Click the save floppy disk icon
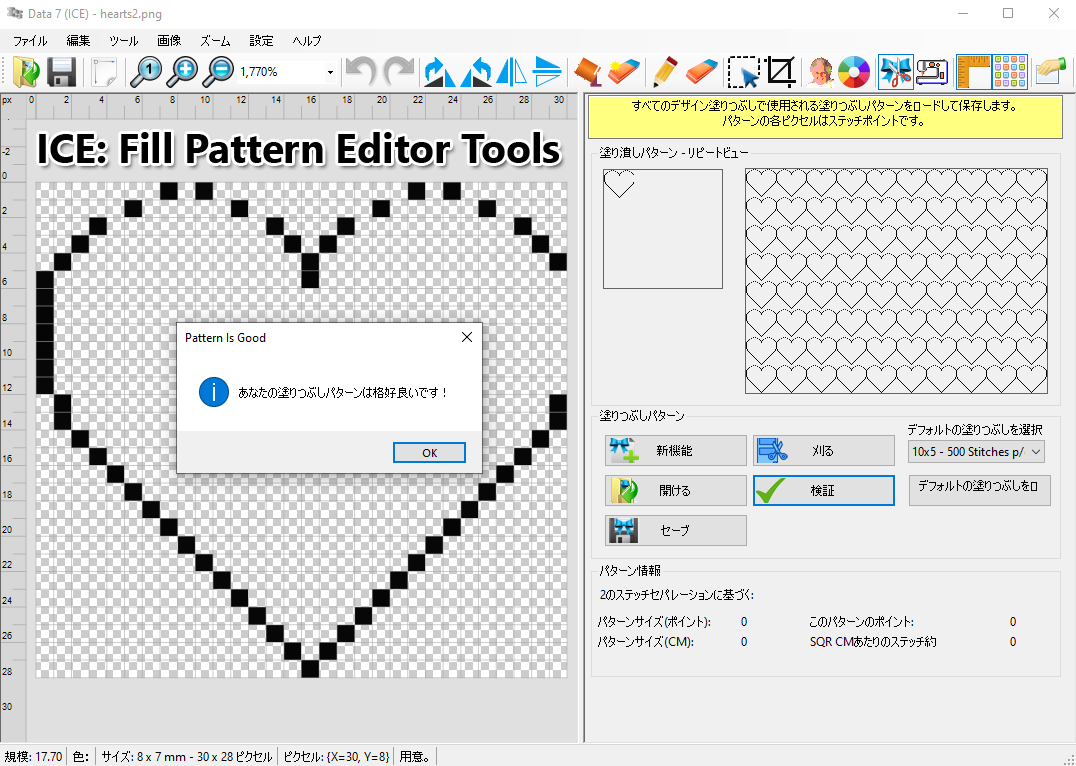Viewport: 1076px width, 766px height. click(x=62, y=72)
